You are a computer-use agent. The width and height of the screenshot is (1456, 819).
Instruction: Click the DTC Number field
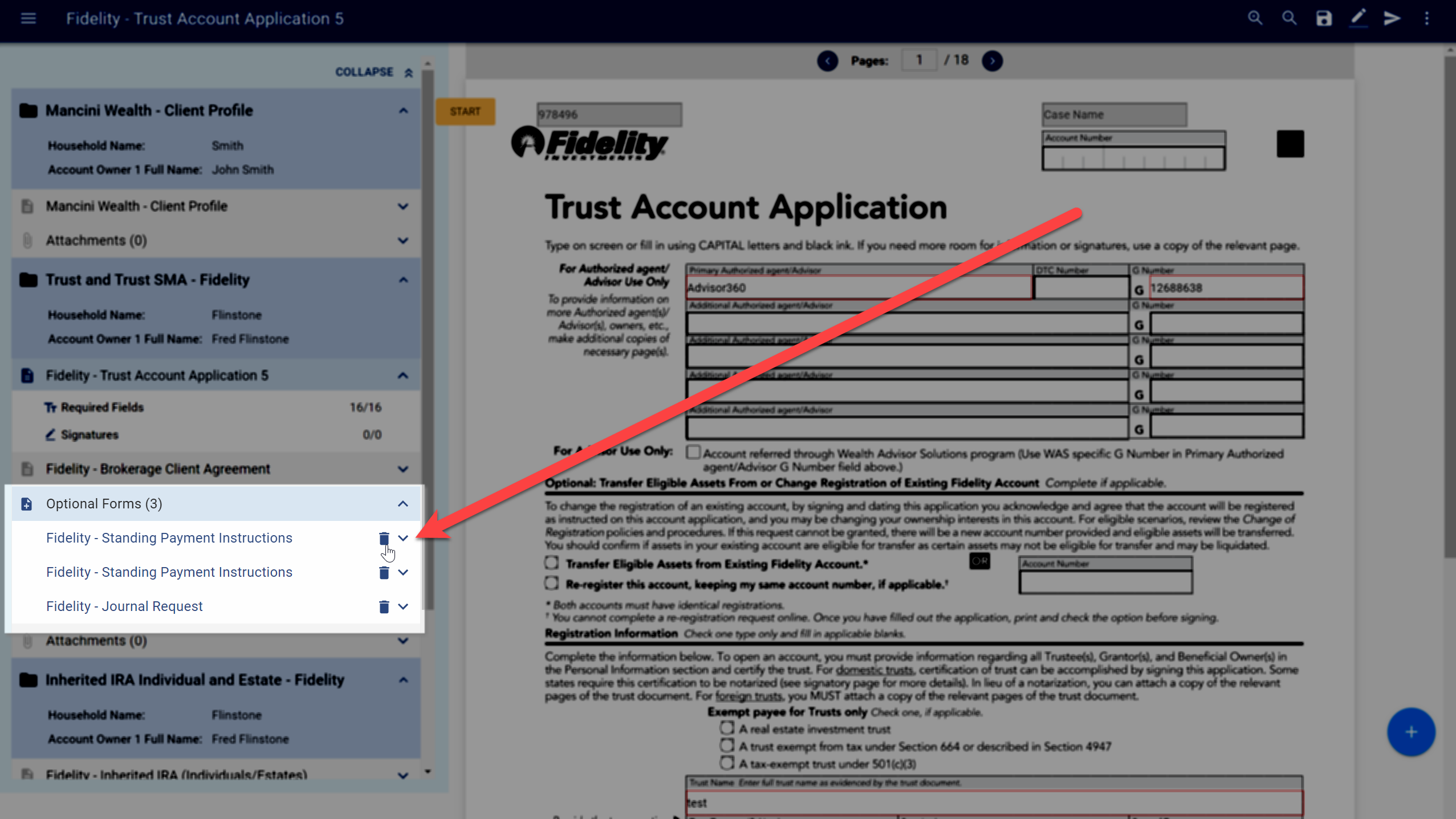(1081, 288)
